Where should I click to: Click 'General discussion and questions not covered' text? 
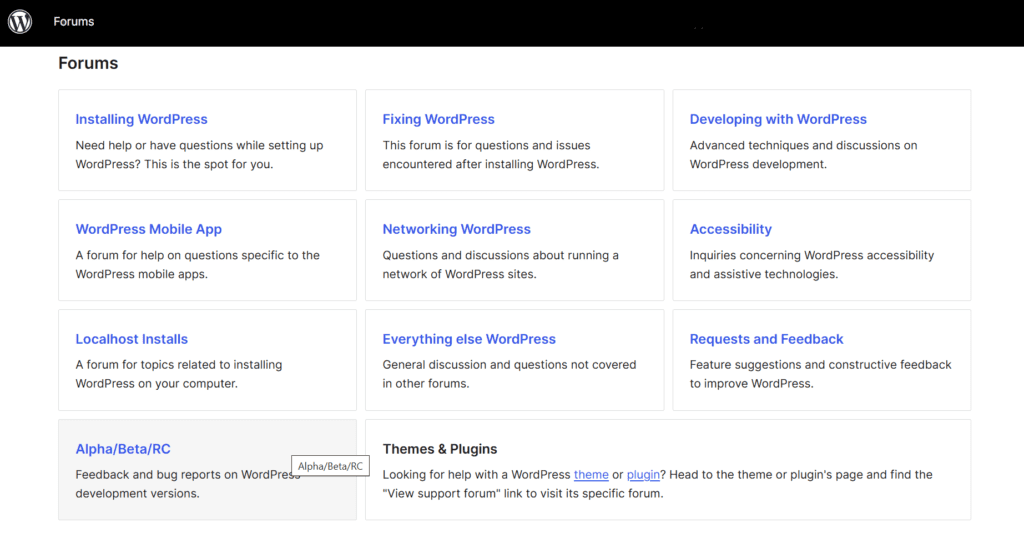coord(509,374)
